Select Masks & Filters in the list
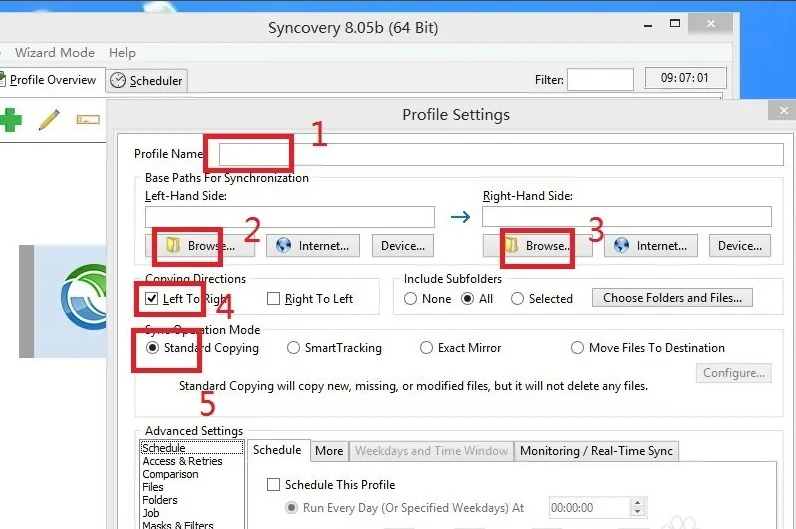The width and height of the screenshot is (796, 529). (178, 525)
